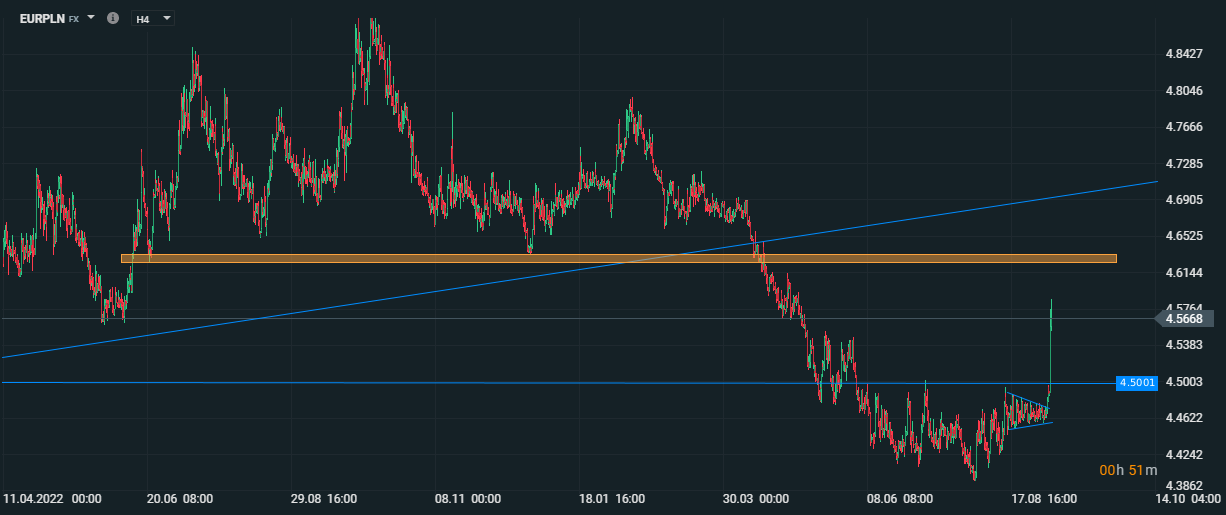Click the 08.11 00:00 time axis label
The image size is (1226, 515).
469,498
